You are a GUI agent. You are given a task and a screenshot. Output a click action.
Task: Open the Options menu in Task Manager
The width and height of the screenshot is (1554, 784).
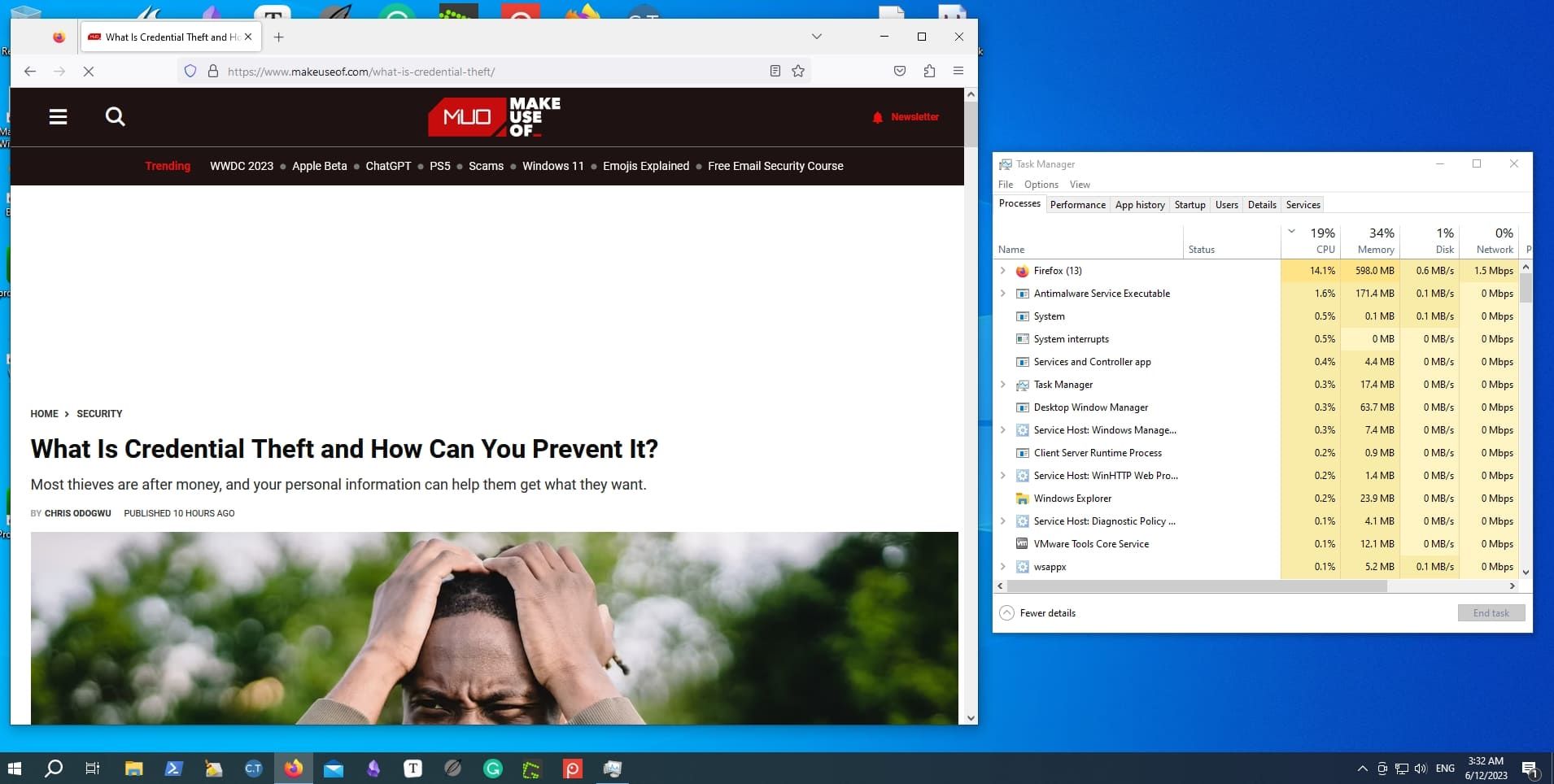[x=1041, y=185]
